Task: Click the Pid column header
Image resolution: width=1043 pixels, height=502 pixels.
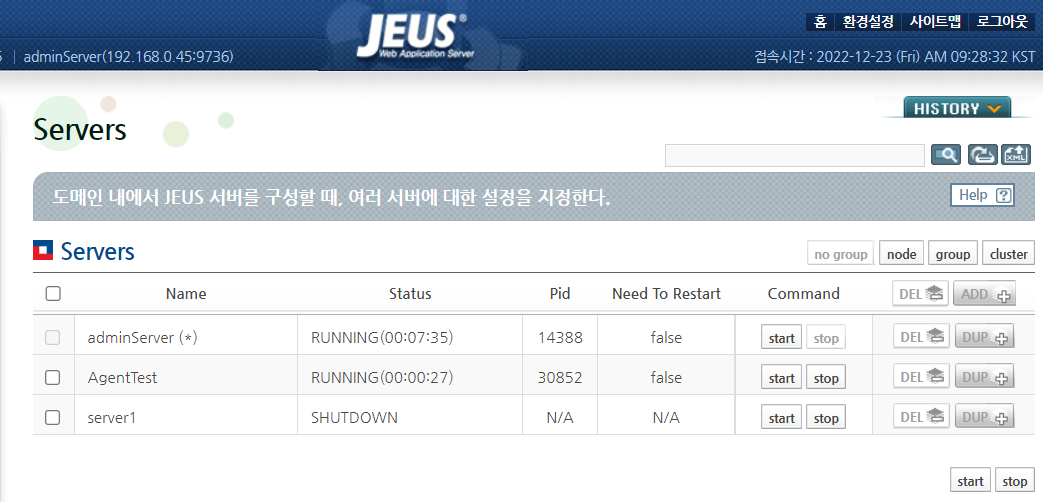Action: 560,294
